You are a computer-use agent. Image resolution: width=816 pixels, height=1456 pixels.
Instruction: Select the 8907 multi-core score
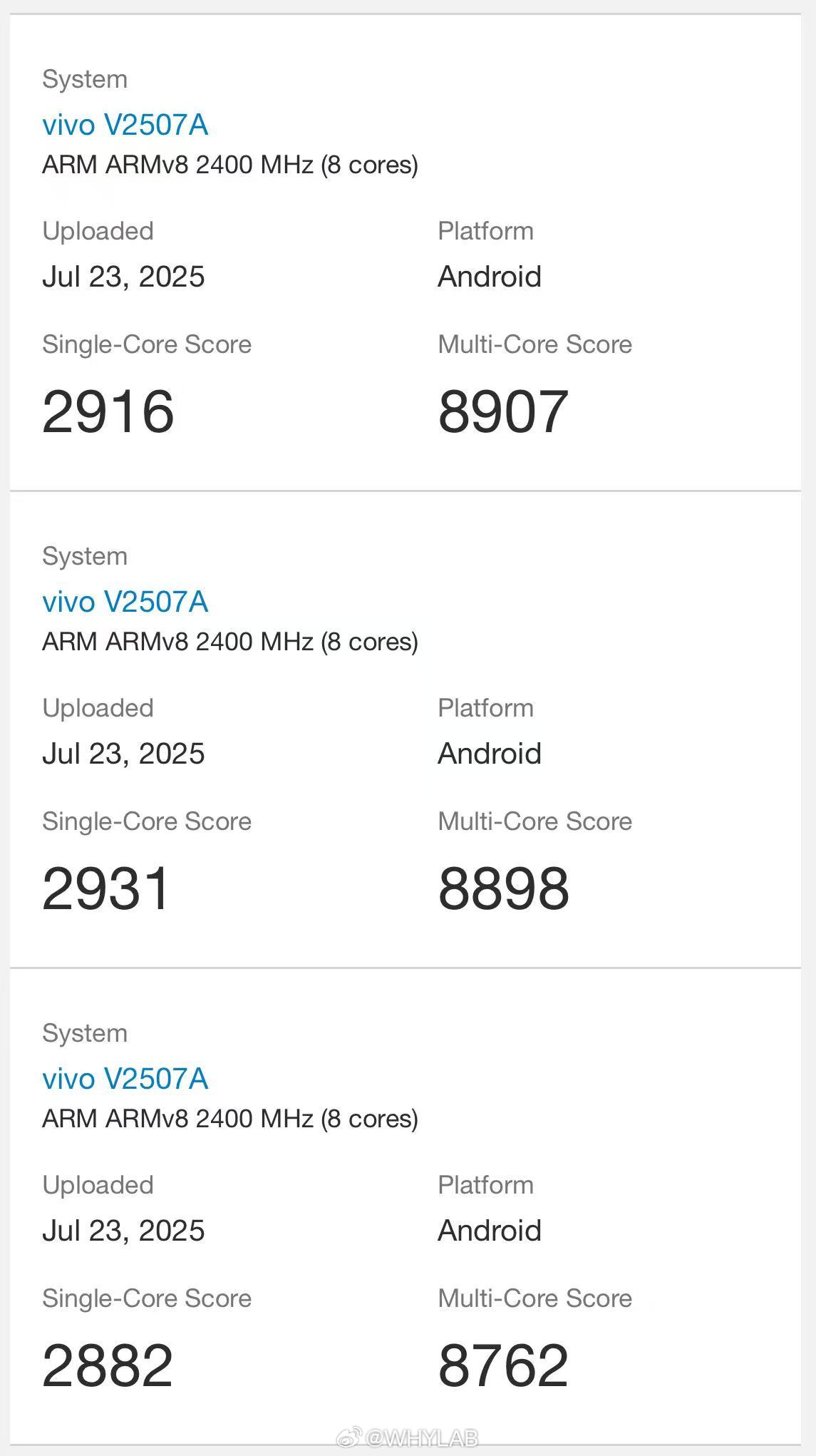pos(503,411)
